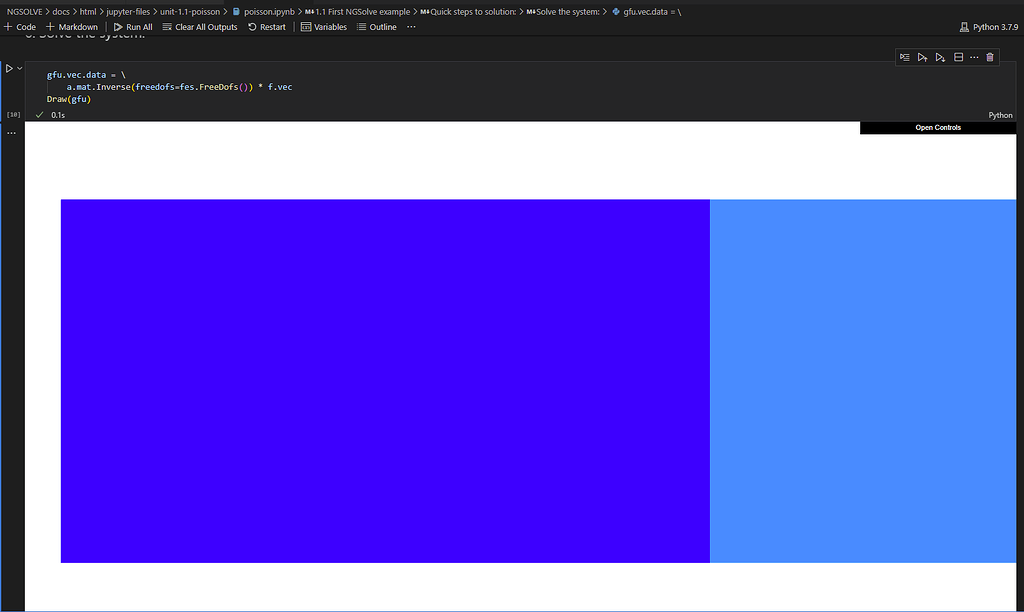Run All notebook cells
1024x612 pixels.
(133, 27)
